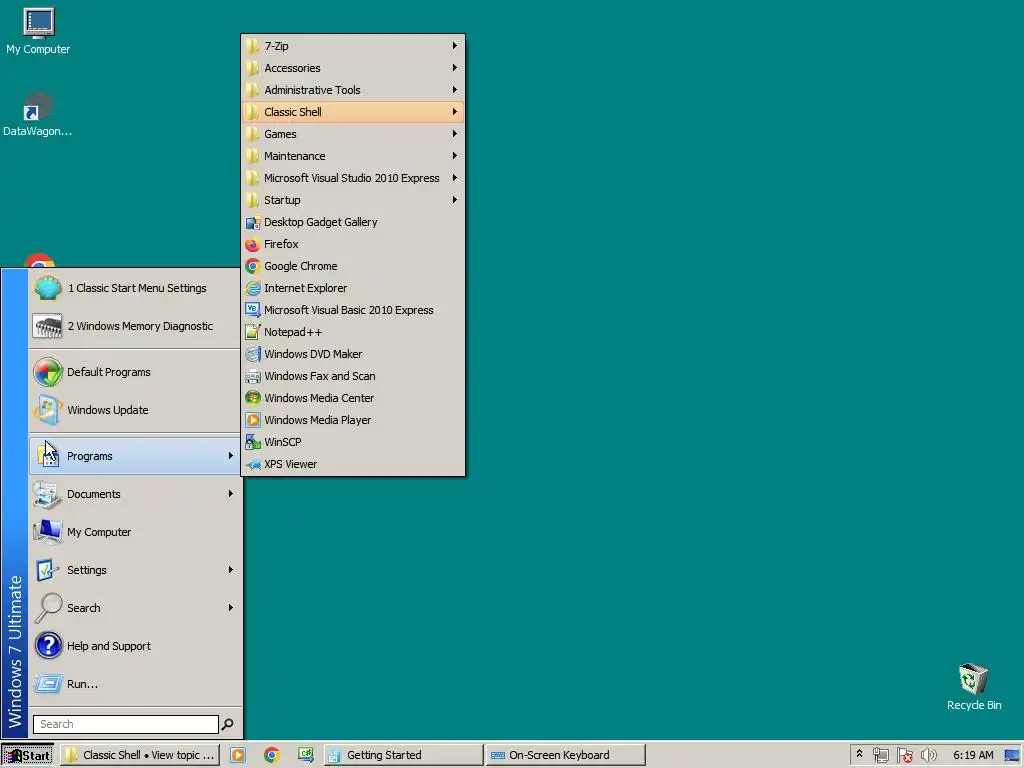
Task: Expand the Startup folder
Action: tap(353, 200)
